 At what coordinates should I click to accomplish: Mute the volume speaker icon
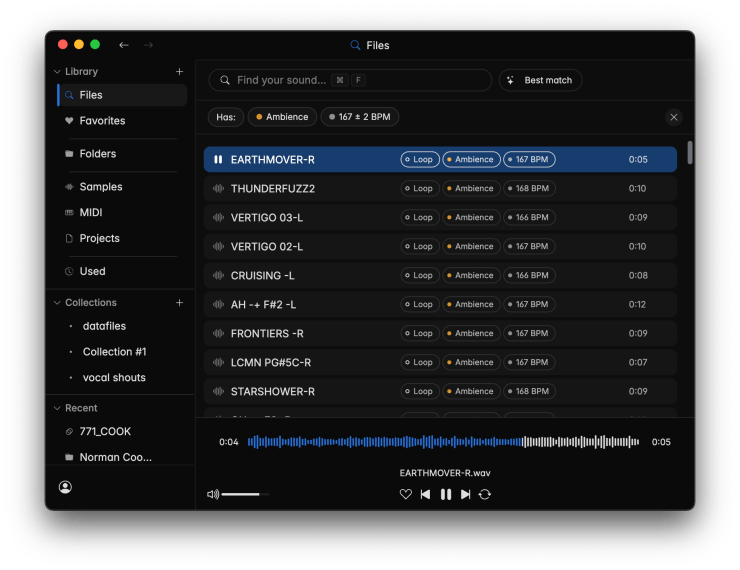tap(213, 494)
